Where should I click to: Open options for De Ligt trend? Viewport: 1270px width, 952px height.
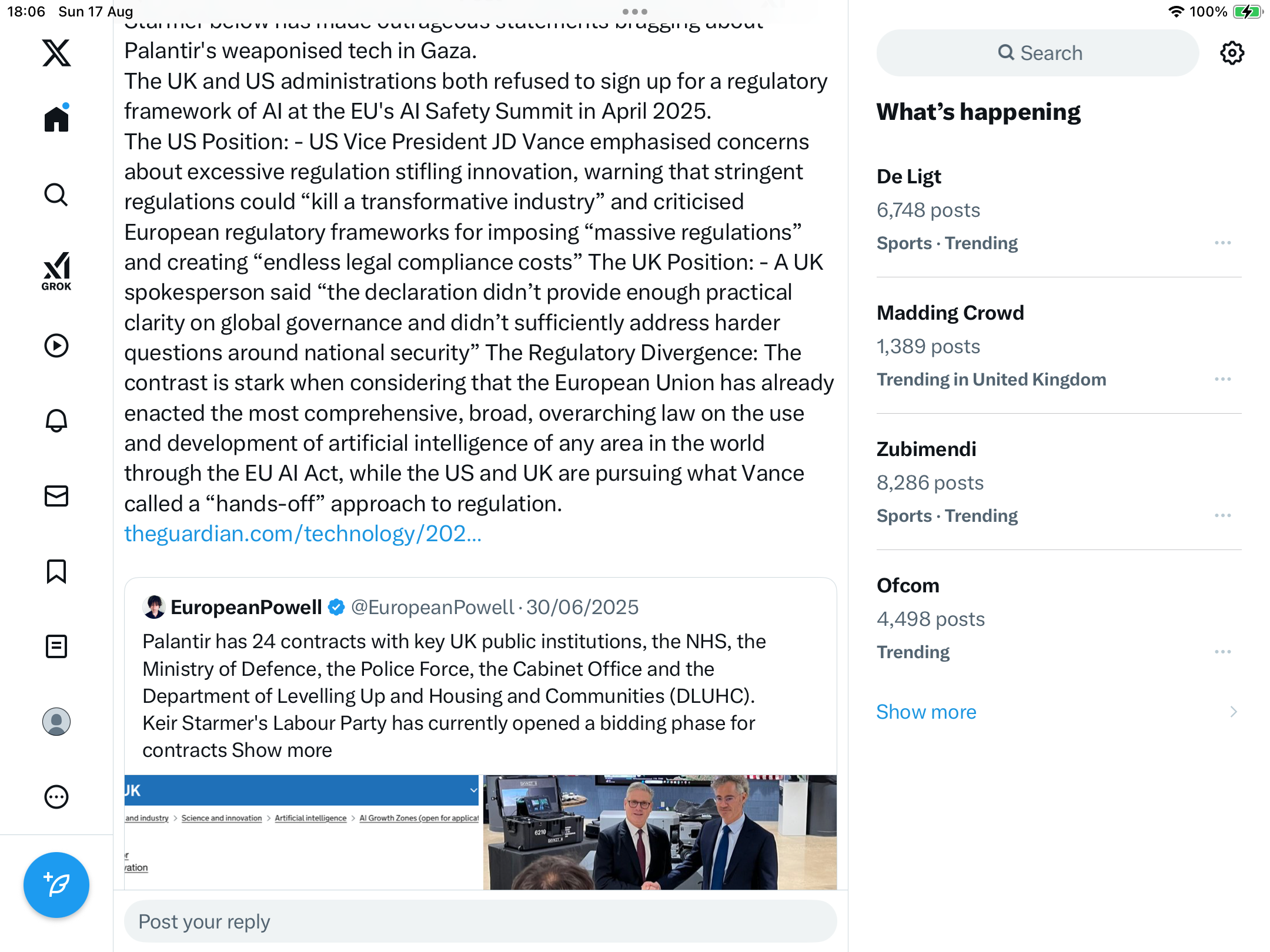(x=1222, y=243)
